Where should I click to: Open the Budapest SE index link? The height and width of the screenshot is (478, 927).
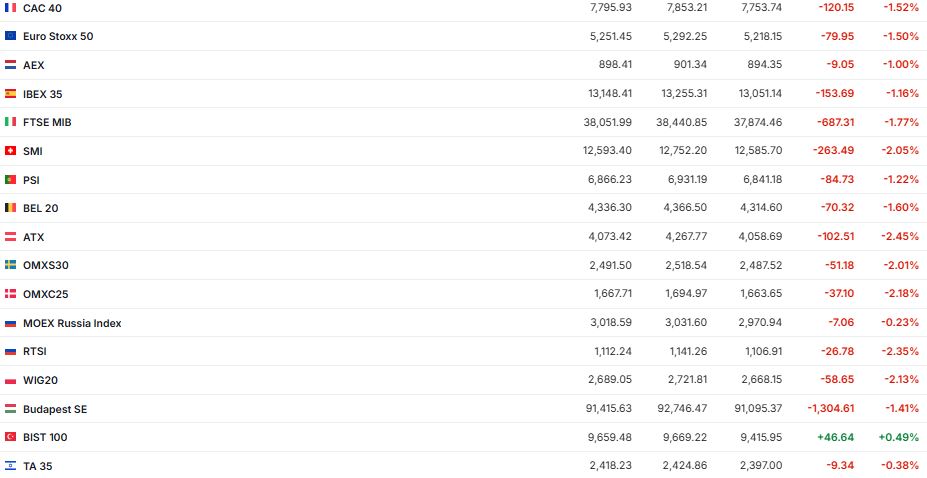point(55,409)
